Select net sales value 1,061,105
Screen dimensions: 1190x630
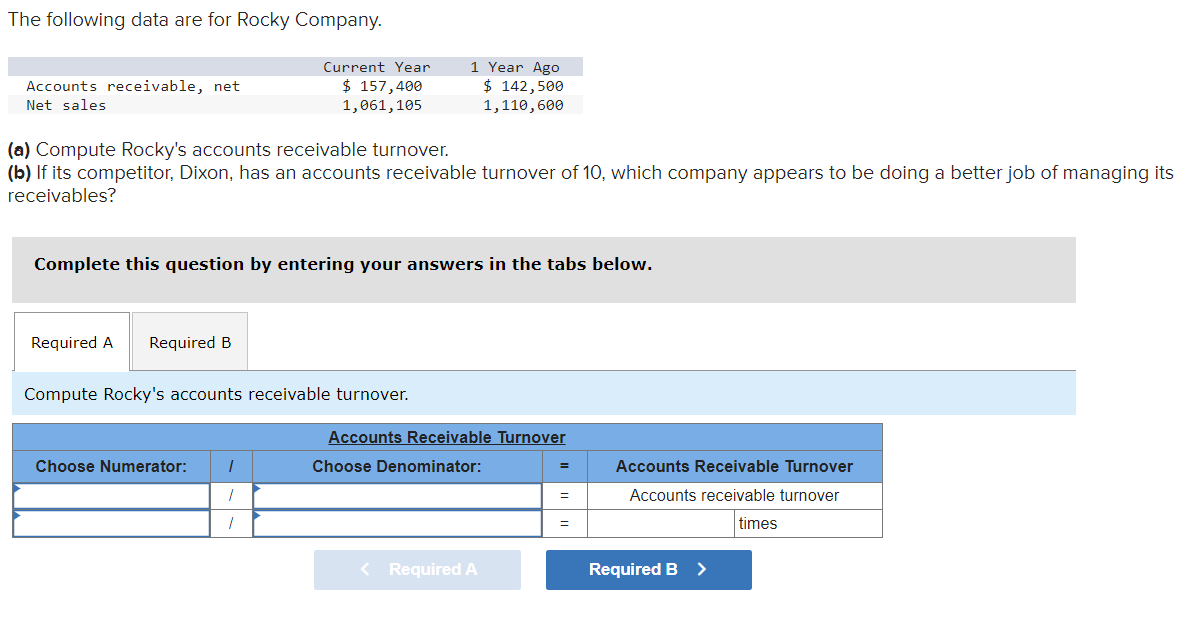[382, 106]
